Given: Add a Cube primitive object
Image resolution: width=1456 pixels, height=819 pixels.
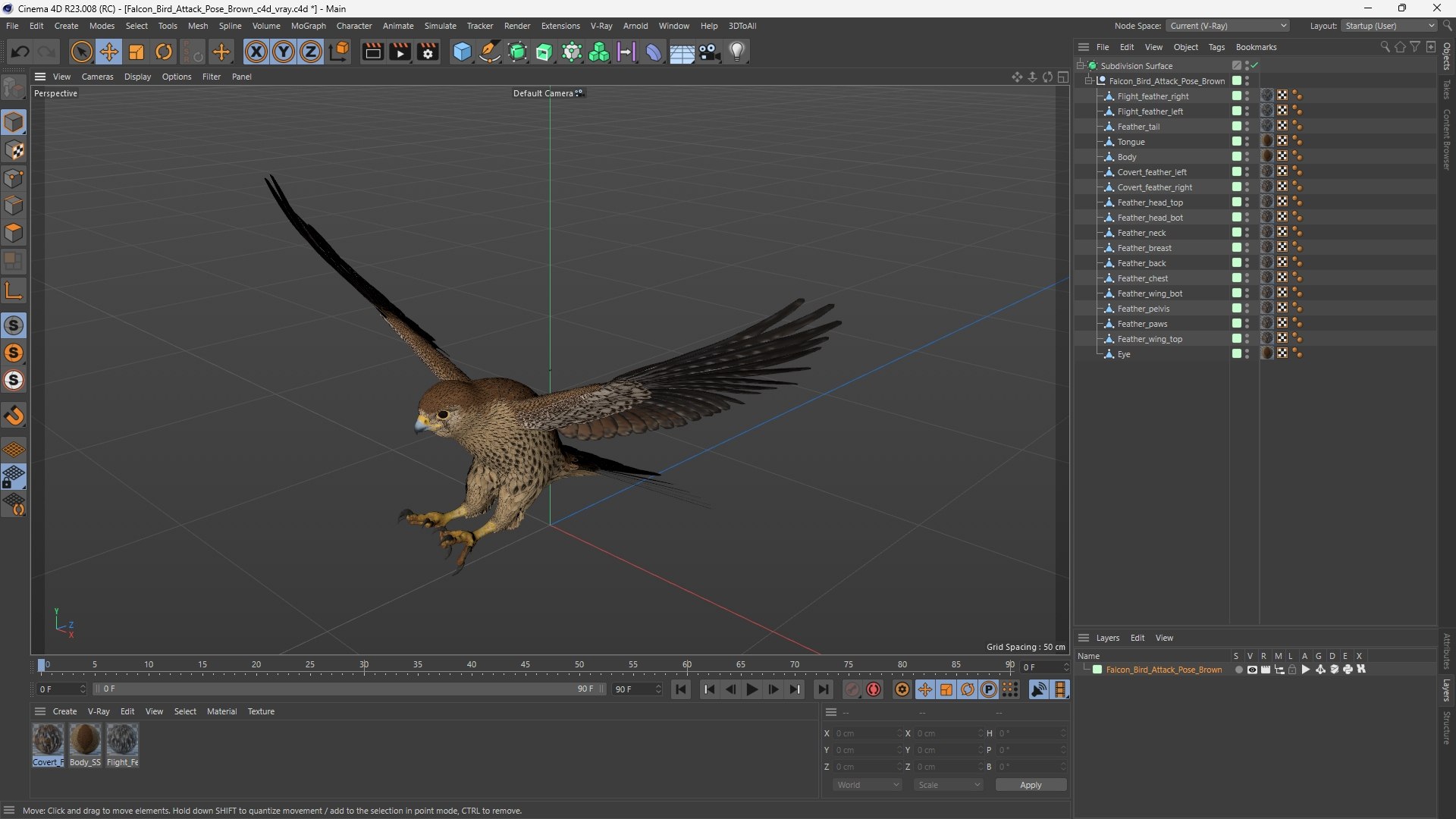Looking at the screenshot, I should click(462, 52).
